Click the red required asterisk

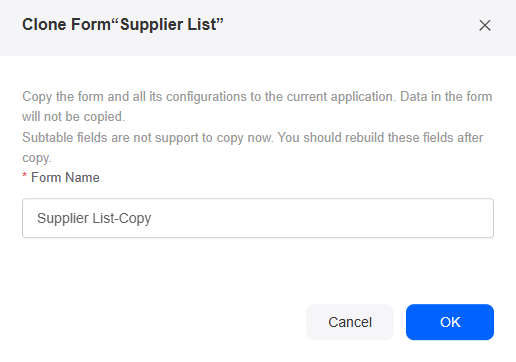(x=24, y=176)
